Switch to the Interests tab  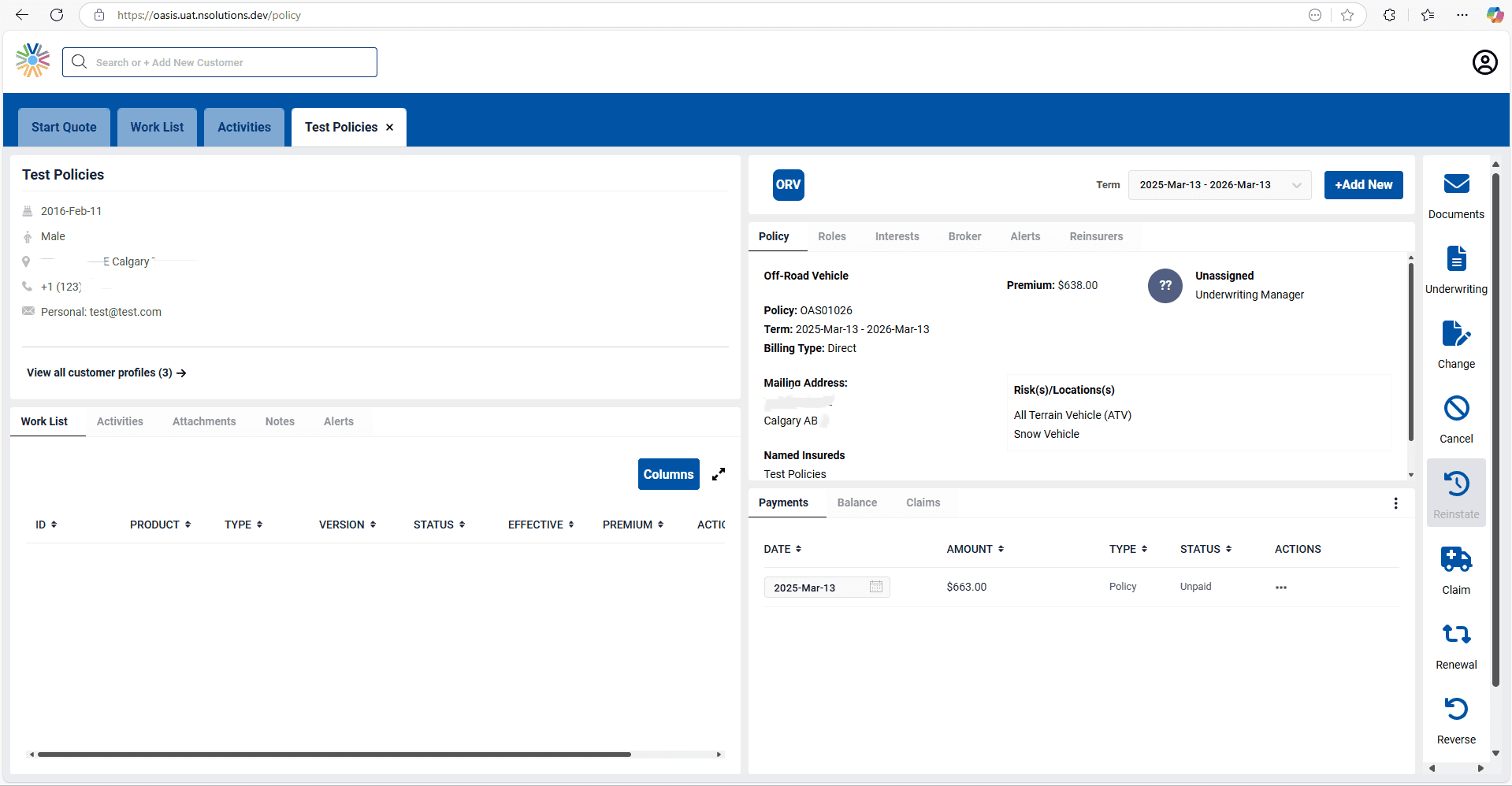[897, 236]
